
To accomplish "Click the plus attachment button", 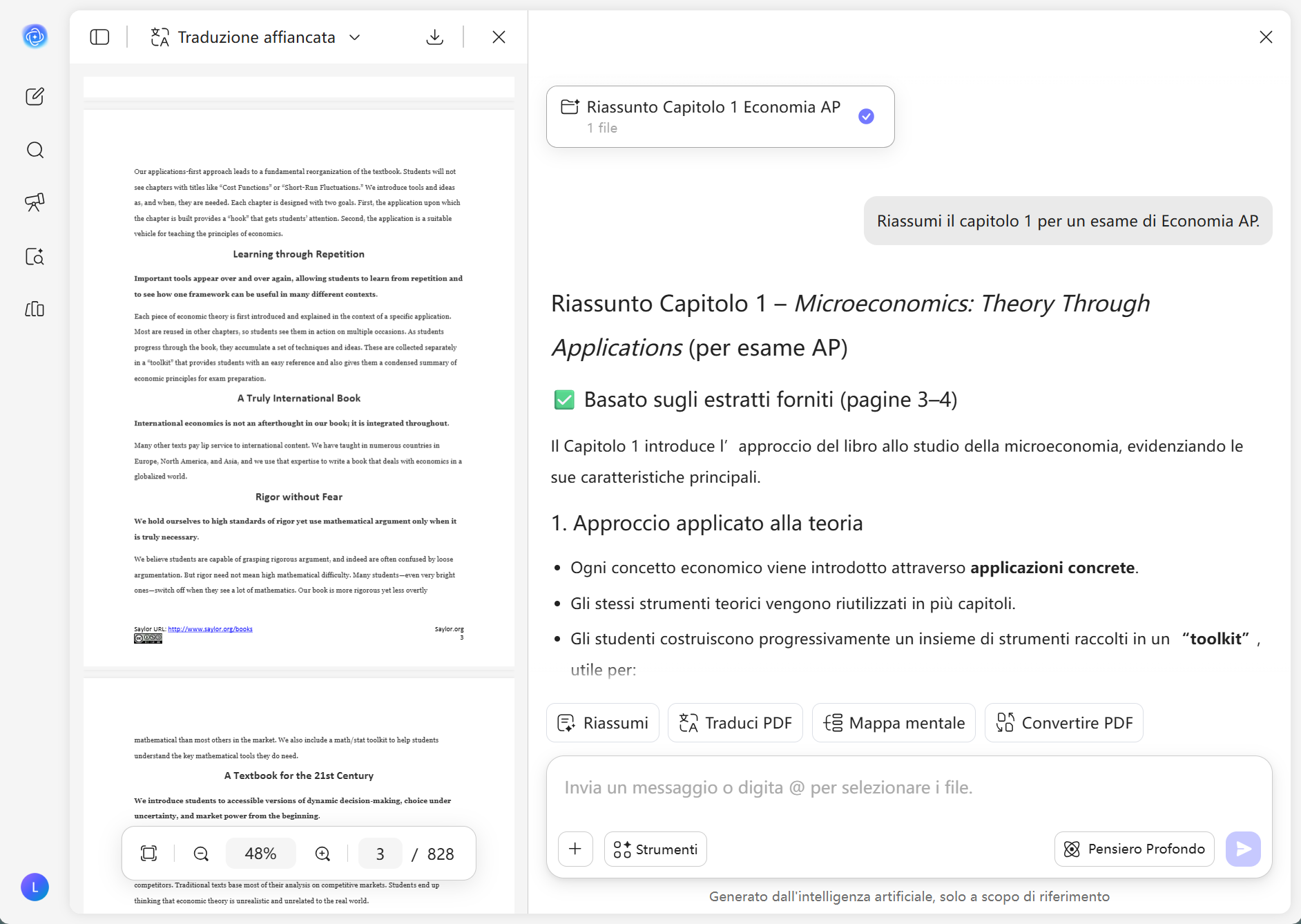I will point(575,849).
